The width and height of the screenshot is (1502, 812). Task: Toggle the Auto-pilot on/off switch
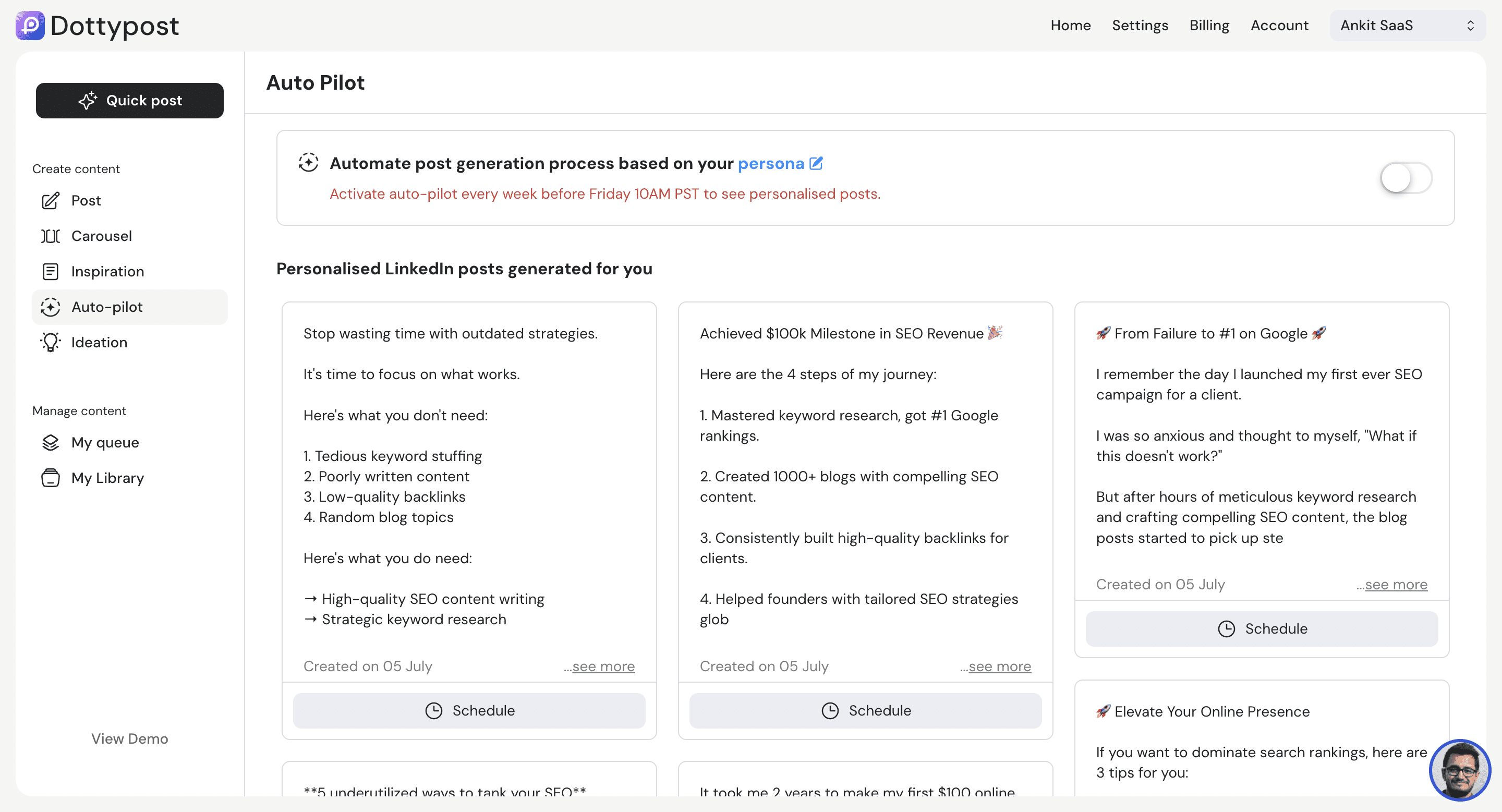(x=1405, y=177)
